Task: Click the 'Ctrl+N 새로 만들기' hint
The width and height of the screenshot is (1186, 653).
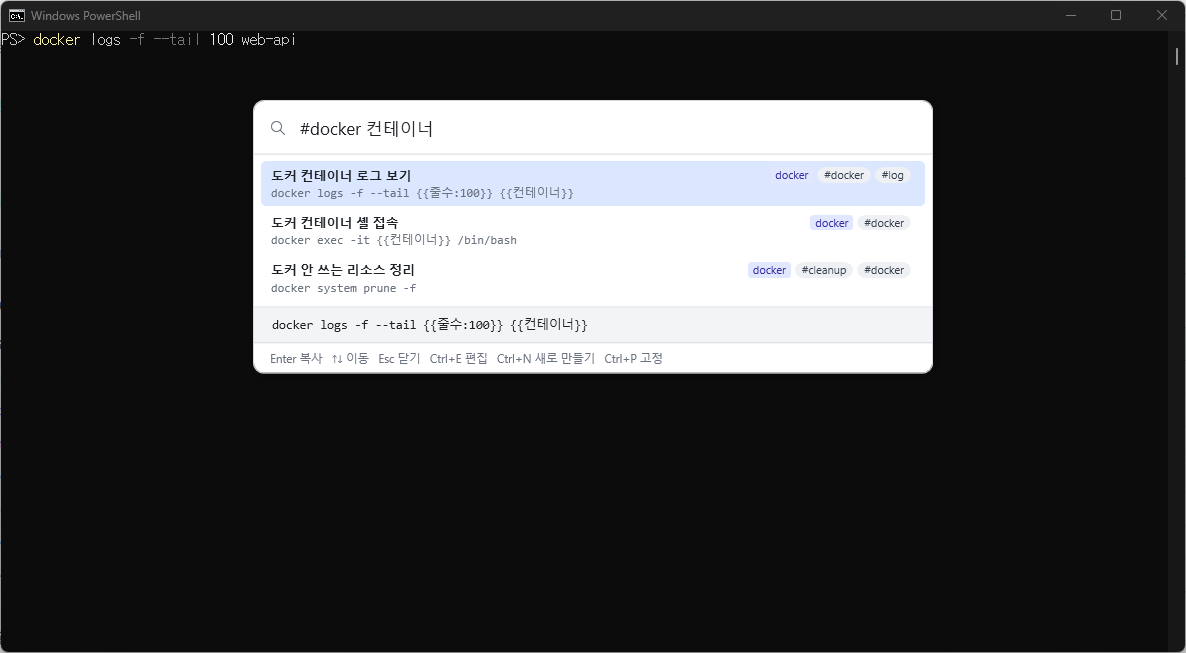Action: [x=545, y=359]
